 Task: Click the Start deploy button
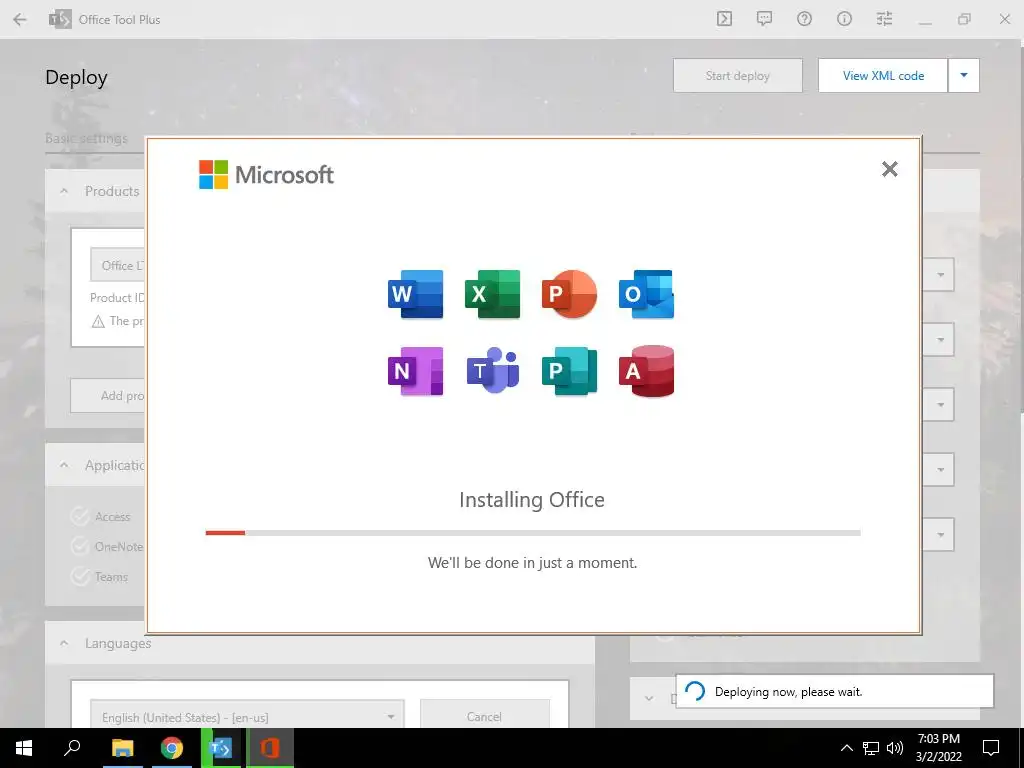738,75
